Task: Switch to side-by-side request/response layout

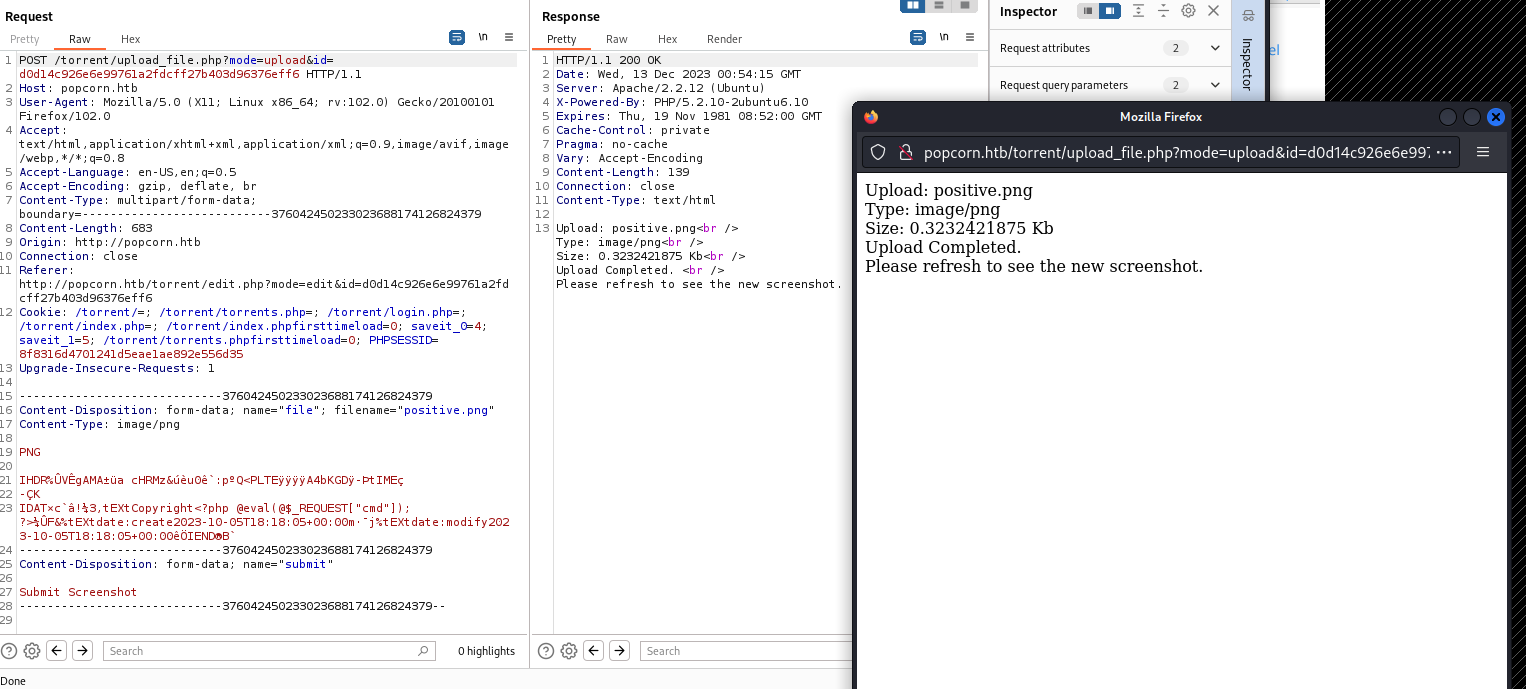Action: [x=912, y=6]
